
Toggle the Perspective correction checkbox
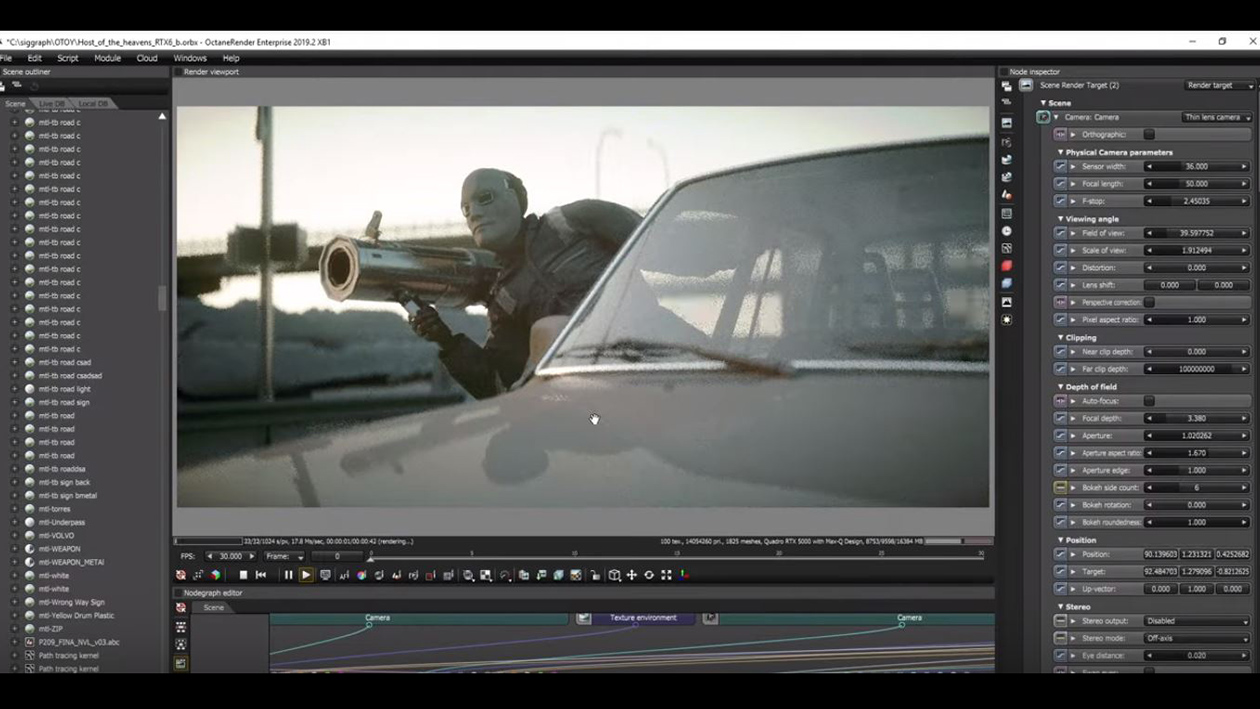tap(1149, 302)
